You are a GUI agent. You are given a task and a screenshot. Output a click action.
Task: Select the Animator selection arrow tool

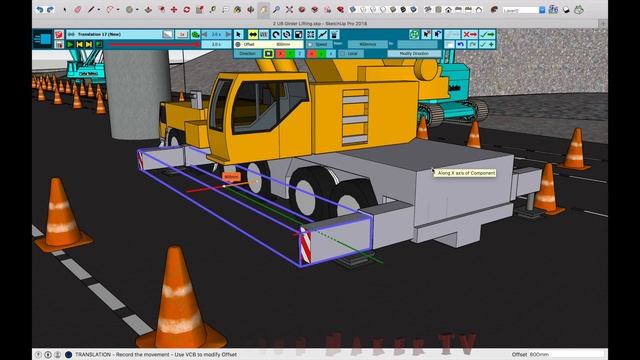(x=239, y=35)
